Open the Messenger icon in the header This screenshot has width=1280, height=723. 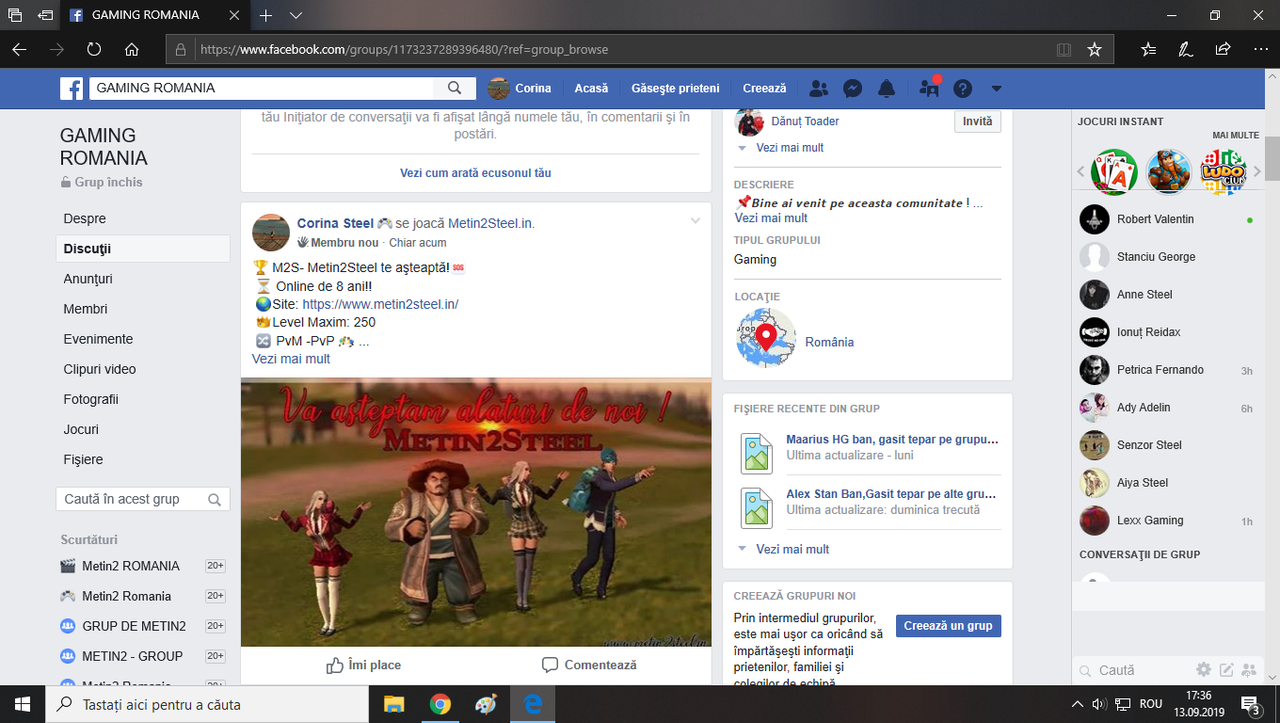point(852,88)
